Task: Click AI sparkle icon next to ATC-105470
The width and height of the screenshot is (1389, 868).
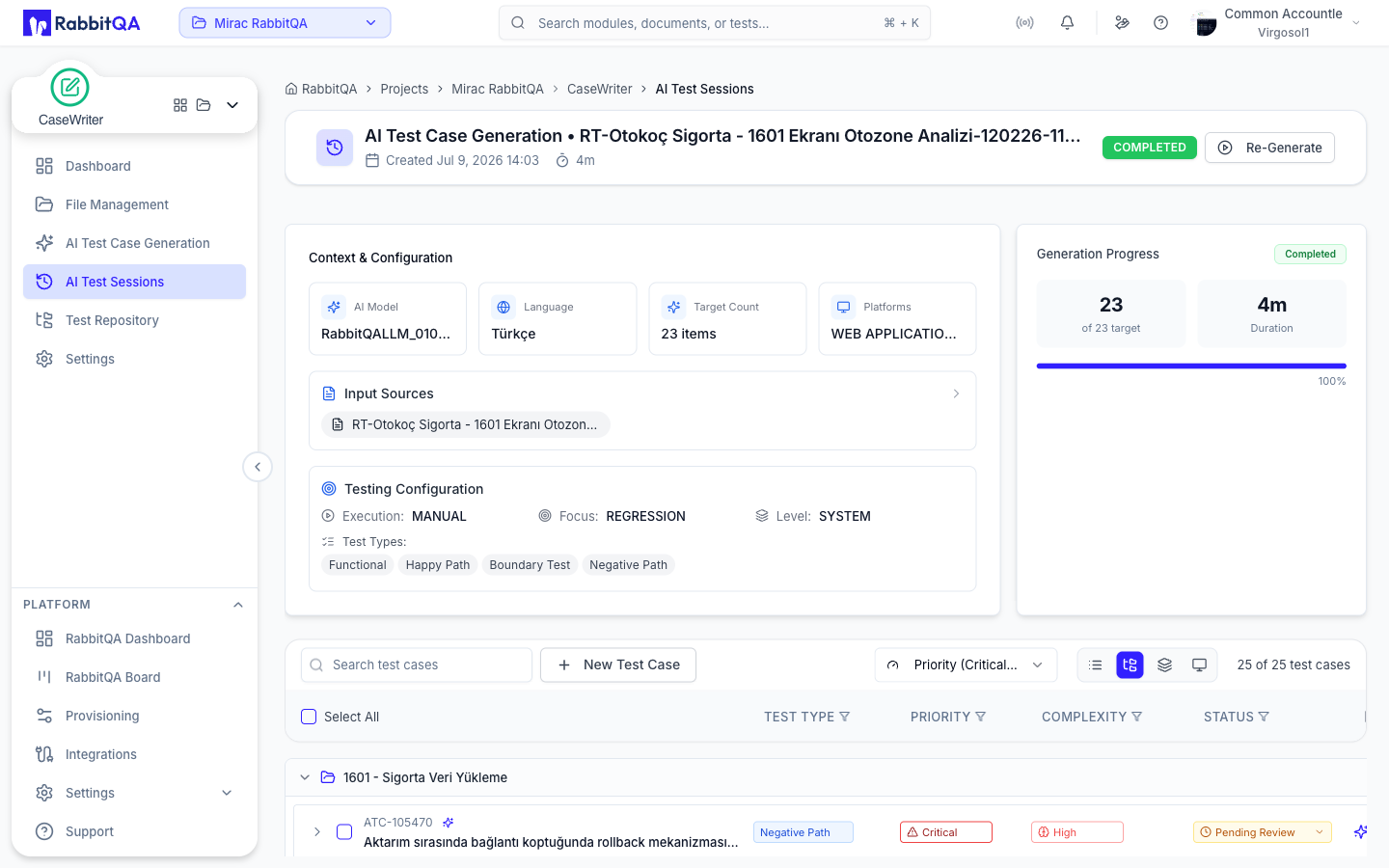Action: click(448, 823)
